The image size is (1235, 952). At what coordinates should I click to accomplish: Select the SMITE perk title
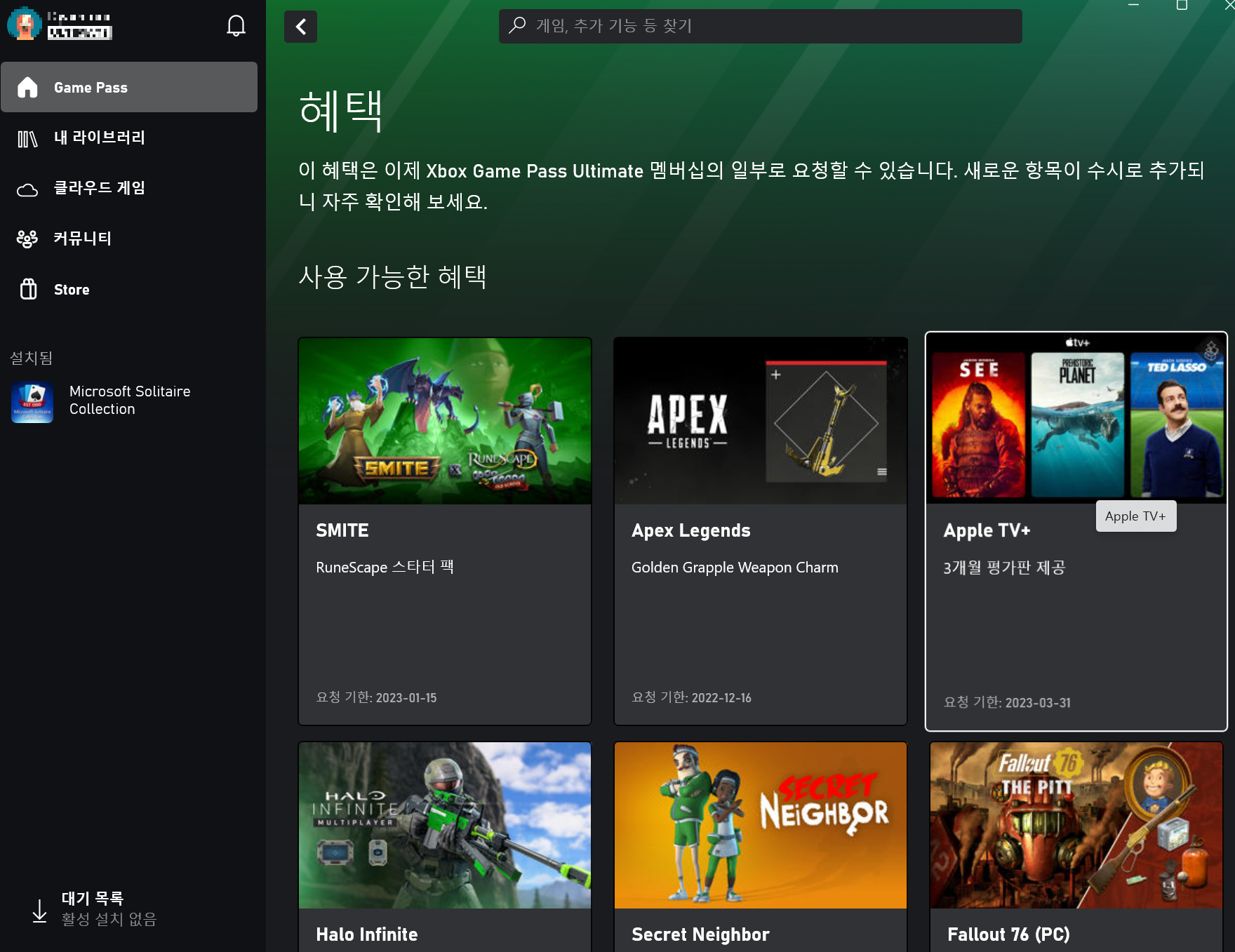[x=342, y=530]
